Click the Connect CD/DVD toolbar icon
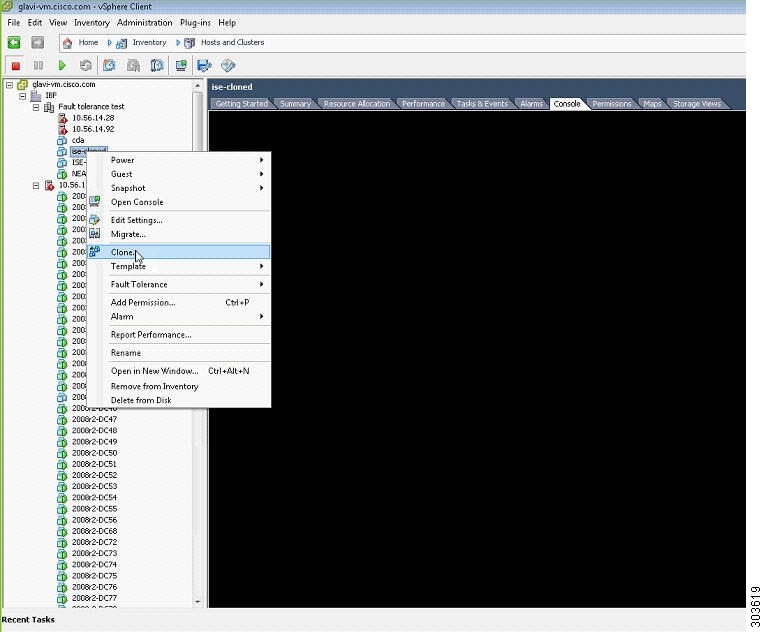 click(228, 66)
